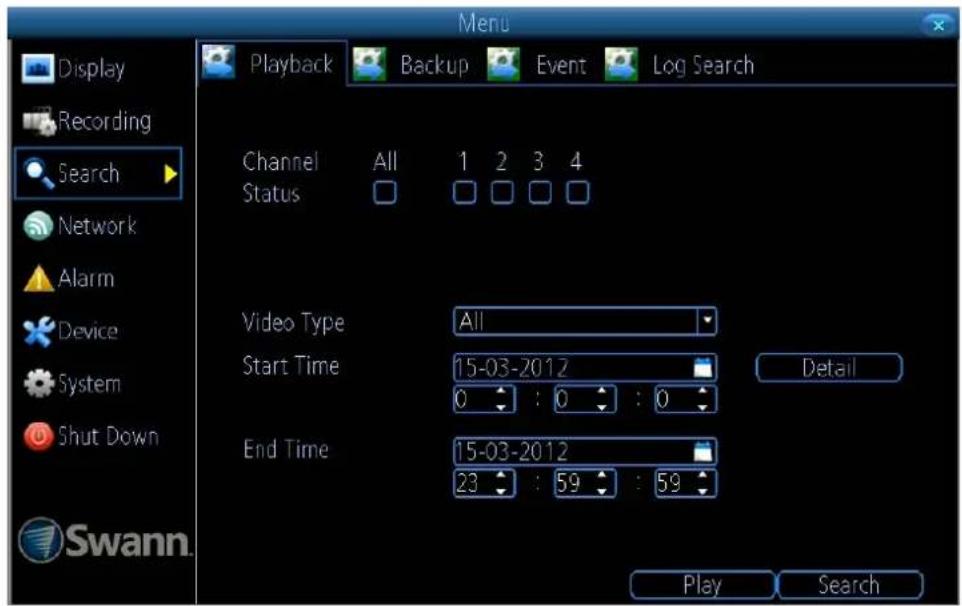962x606 pixels.
Task: Open the End Time calendar picker icon
Action: click(702, 452)
